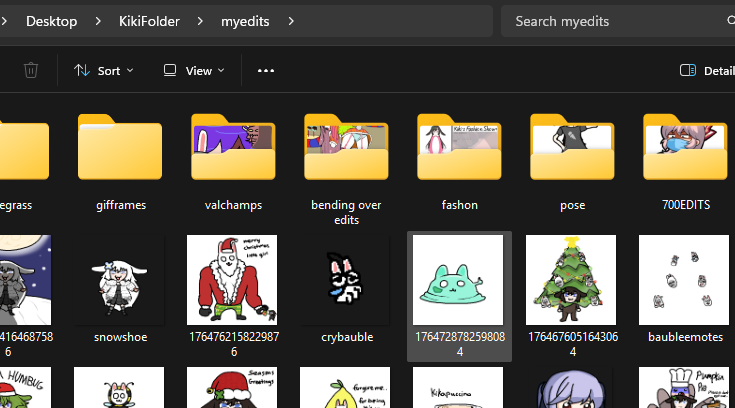Select the fashon folder
The width and height of the screenshot is (735, 408).
(459, 150)
